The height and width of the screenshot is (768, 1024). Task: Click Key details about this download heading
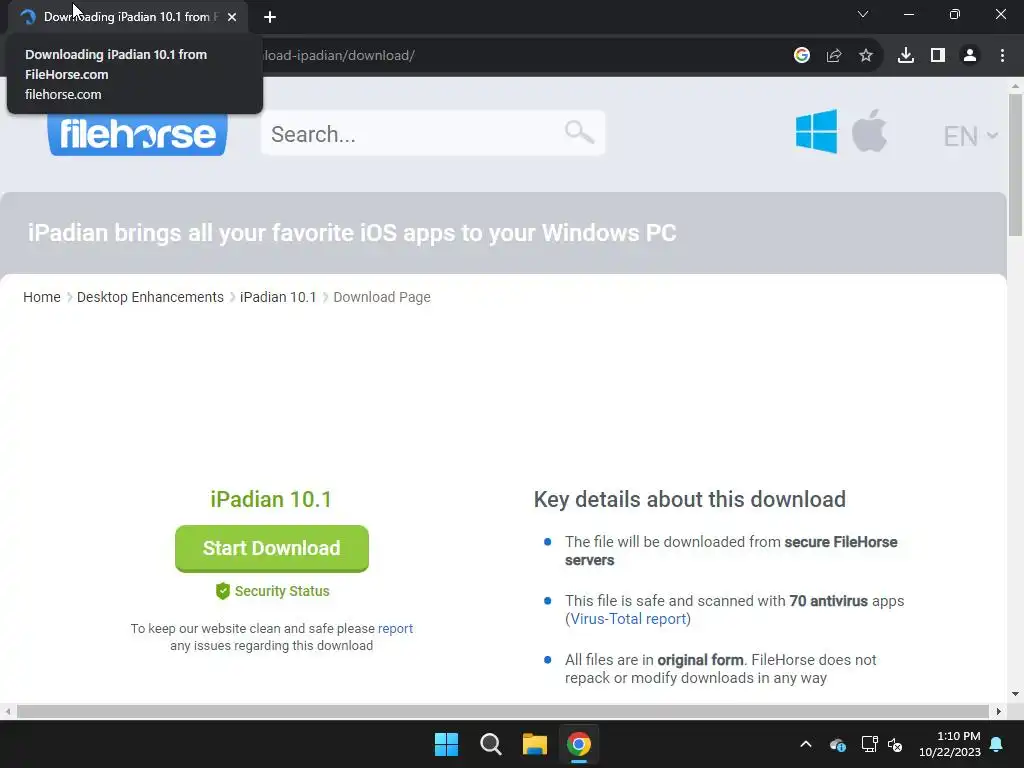point(690,500)
